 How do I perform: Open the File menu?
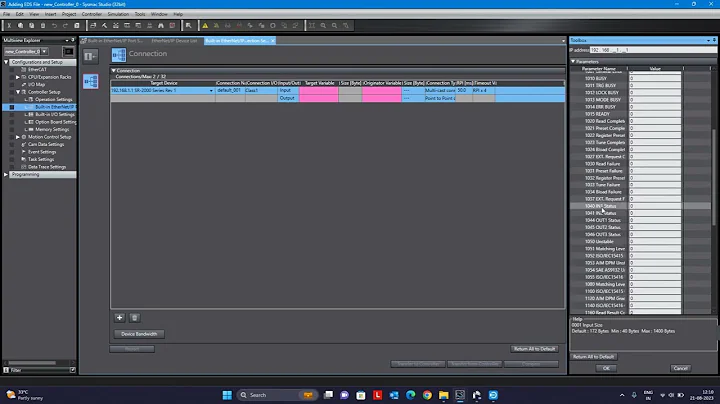point(6,14)
